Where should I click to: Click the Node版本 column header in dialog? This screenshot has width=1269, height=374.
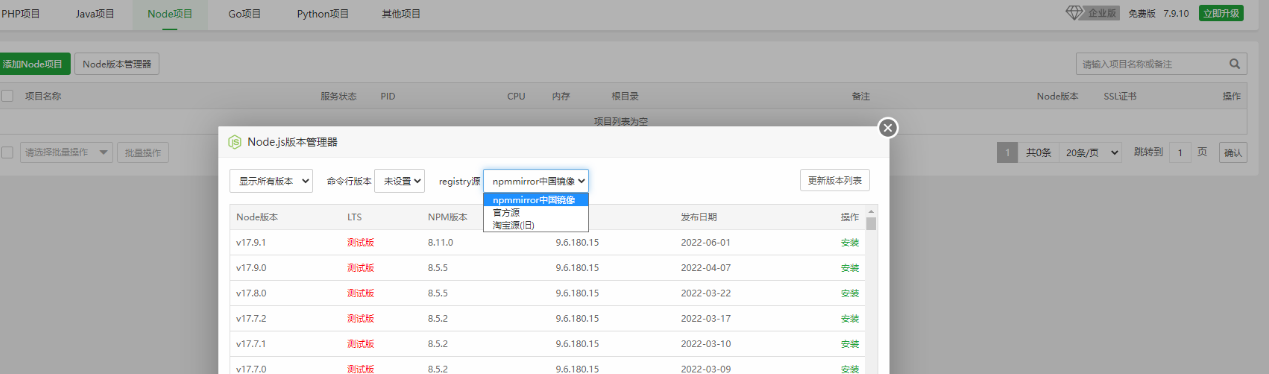point(257,217)
